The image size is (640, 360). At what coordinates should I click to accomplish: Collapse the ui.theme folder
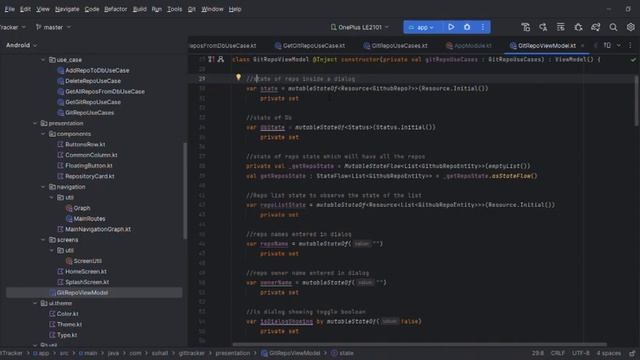tap(35, 303)
